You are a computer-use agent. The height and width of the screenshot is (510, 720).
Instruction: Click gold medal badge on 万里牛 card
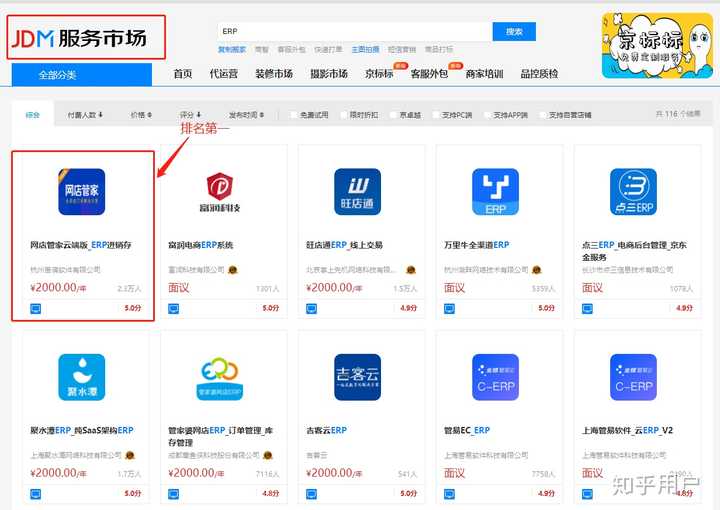click(536, 270)
